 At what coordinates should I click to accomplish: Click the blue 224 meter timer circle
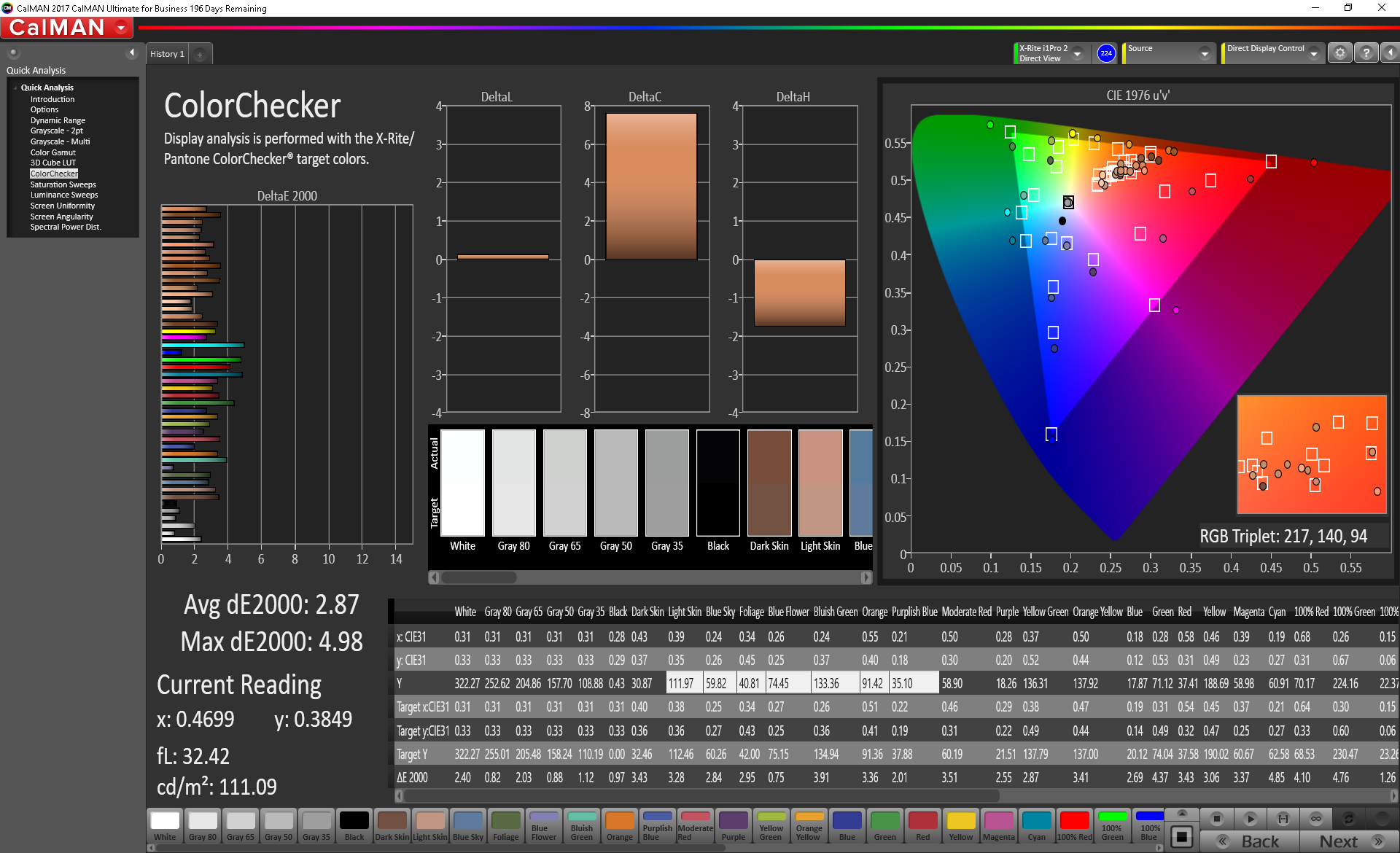click(x=1106, y=53)
